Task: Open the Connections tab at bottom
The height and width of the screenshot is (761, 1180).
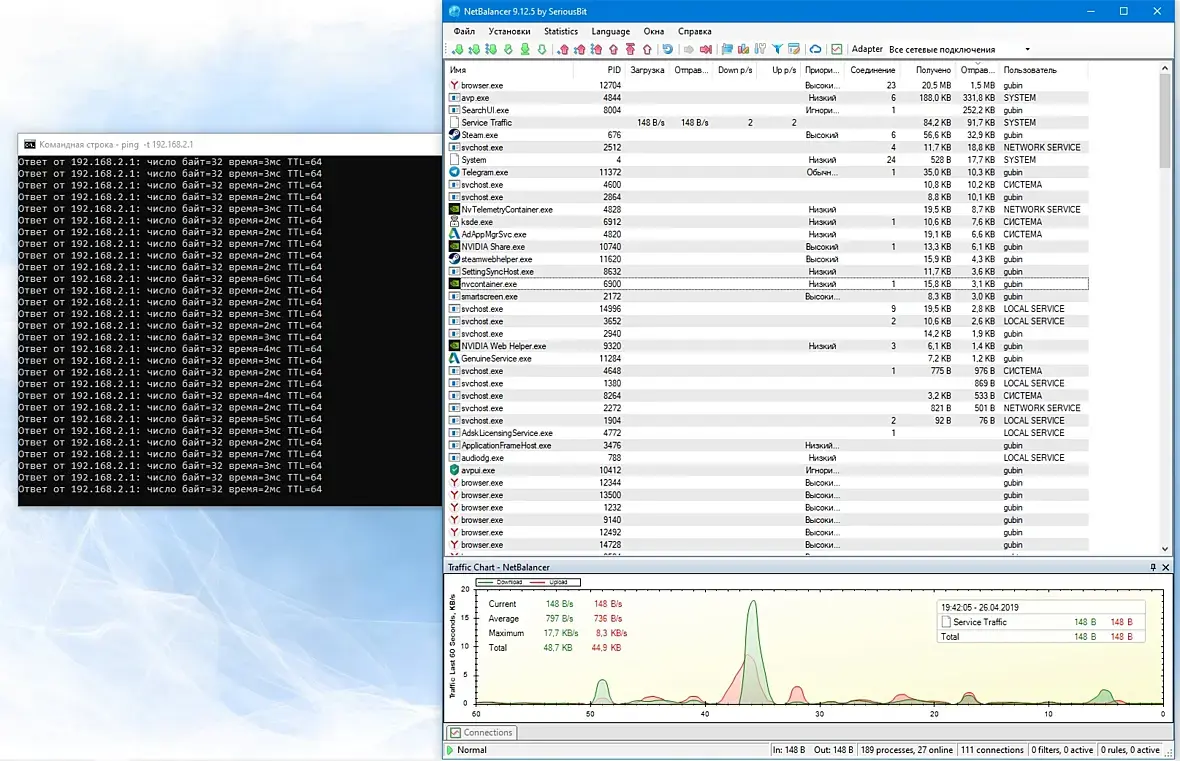Action: click(x=481, y=732)
